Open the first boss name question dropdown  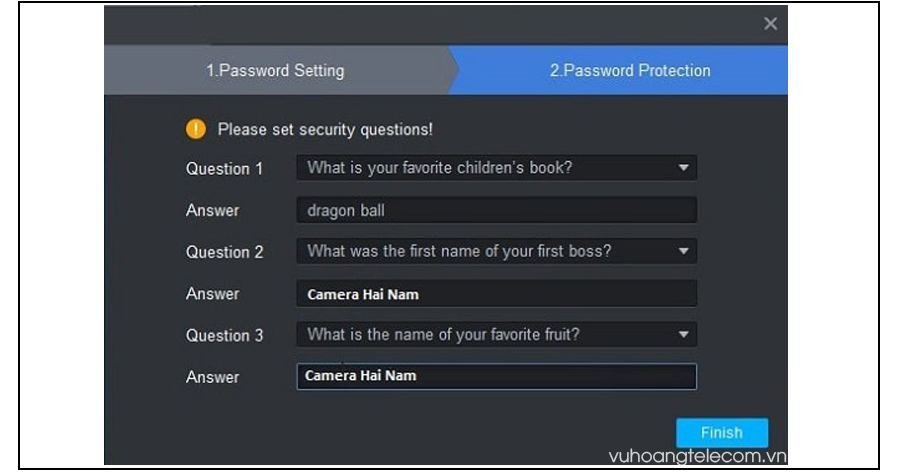pyautogui.click(x=490, y=251)
